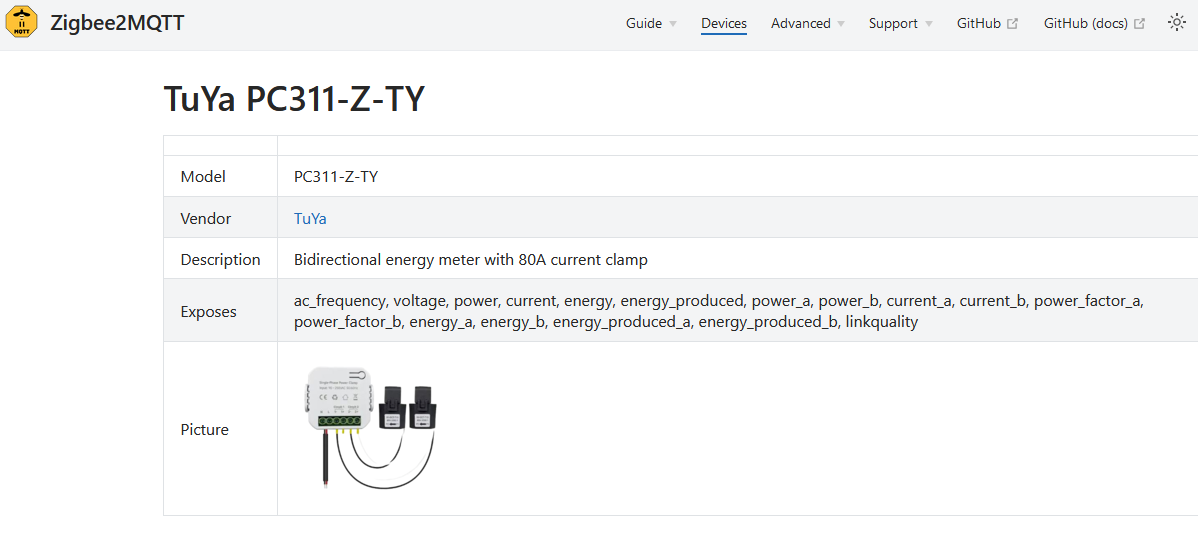Image resolution: width=1198 pixels, height=558 pixels.
Task: Expand the Guide dropdown menu
Action: (x=651, y=24)
